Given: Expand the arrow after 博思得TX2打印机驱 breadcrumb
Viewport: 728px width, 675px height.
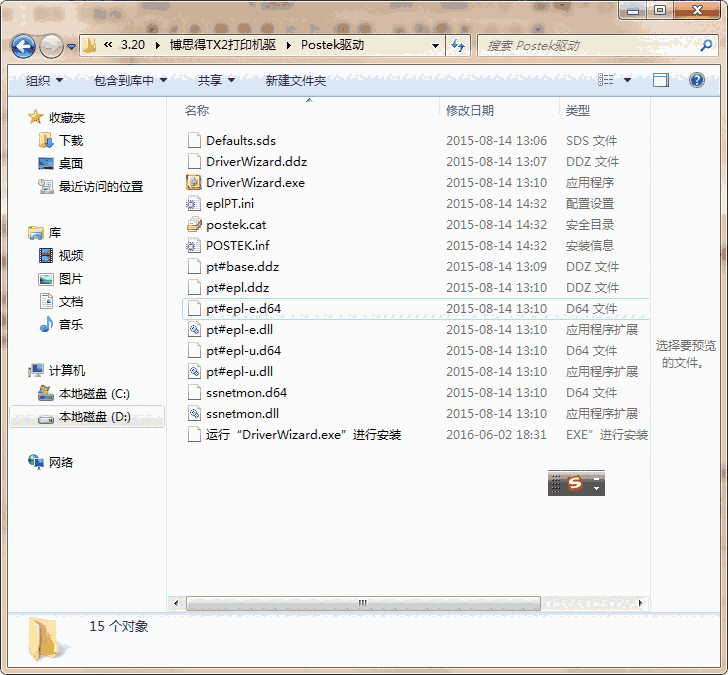Looking at the screenshot, I should [289, 45].
